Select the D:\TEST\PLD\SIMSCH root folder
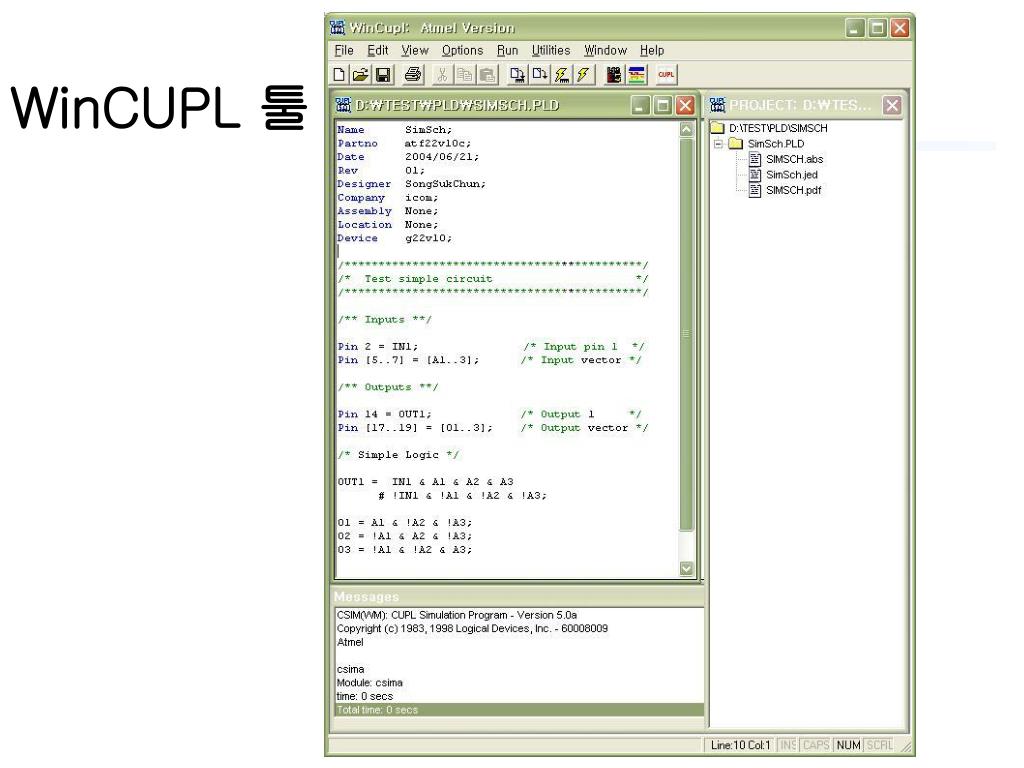The width and height of the screenshot is (1024, 768). (778, 128)
